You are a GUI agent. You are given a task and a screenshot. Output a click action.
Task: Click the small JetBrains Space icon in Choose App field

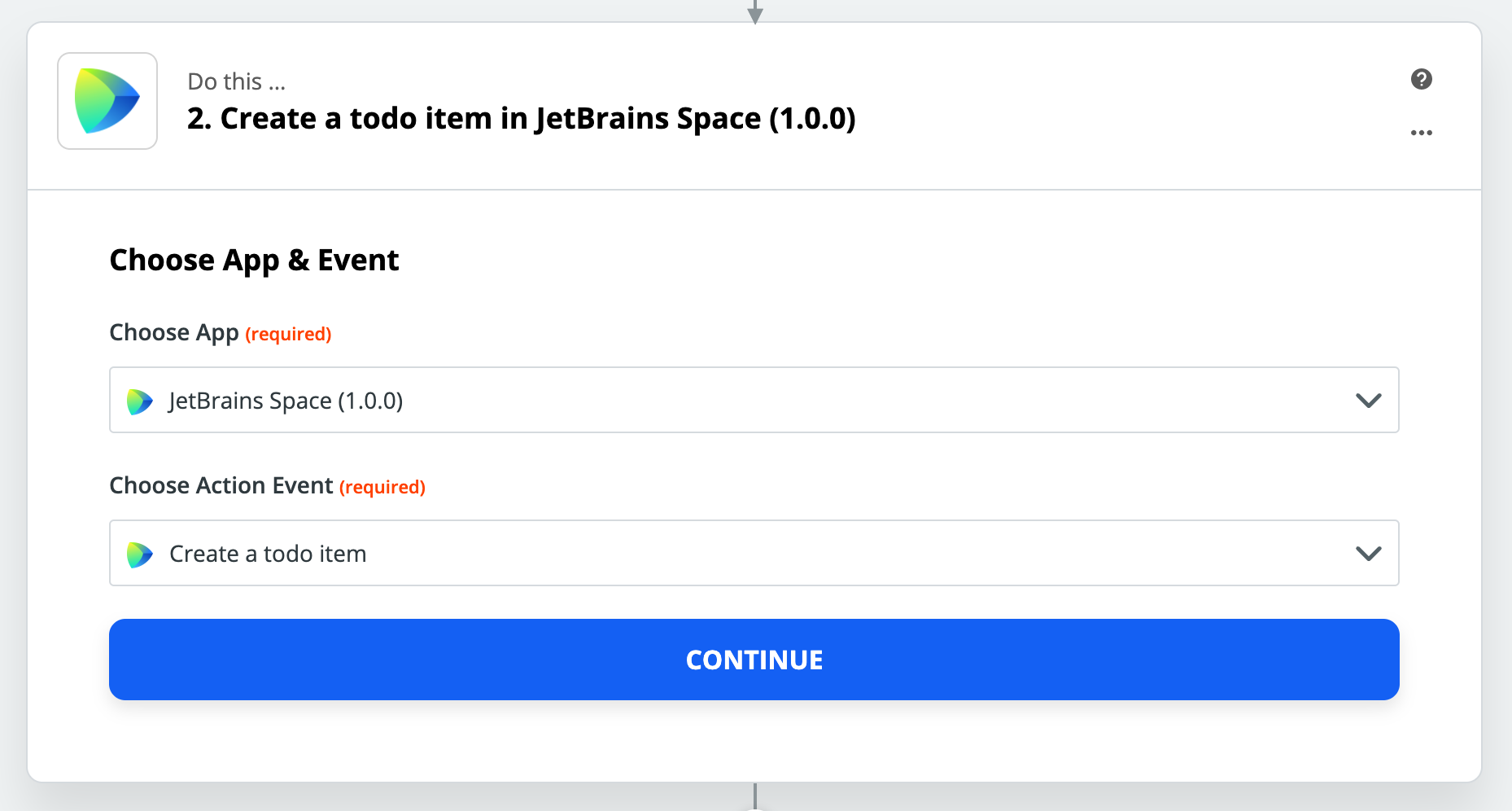point(140,401)
